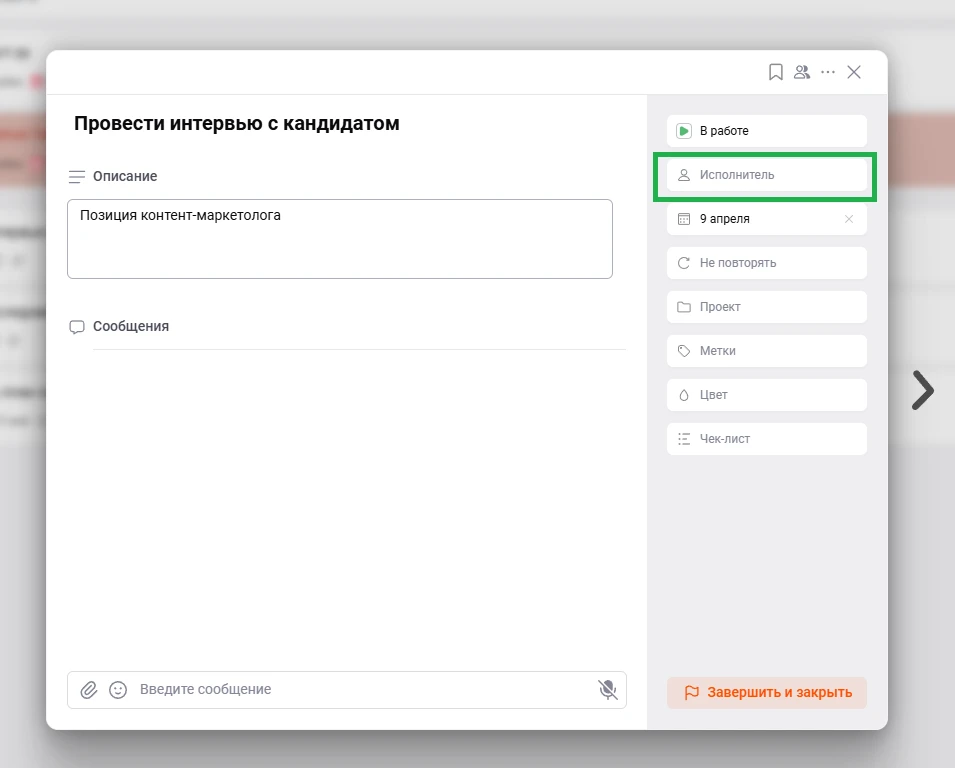Add tags using Метки button
955x768 pixels.
tap(766, 351)
